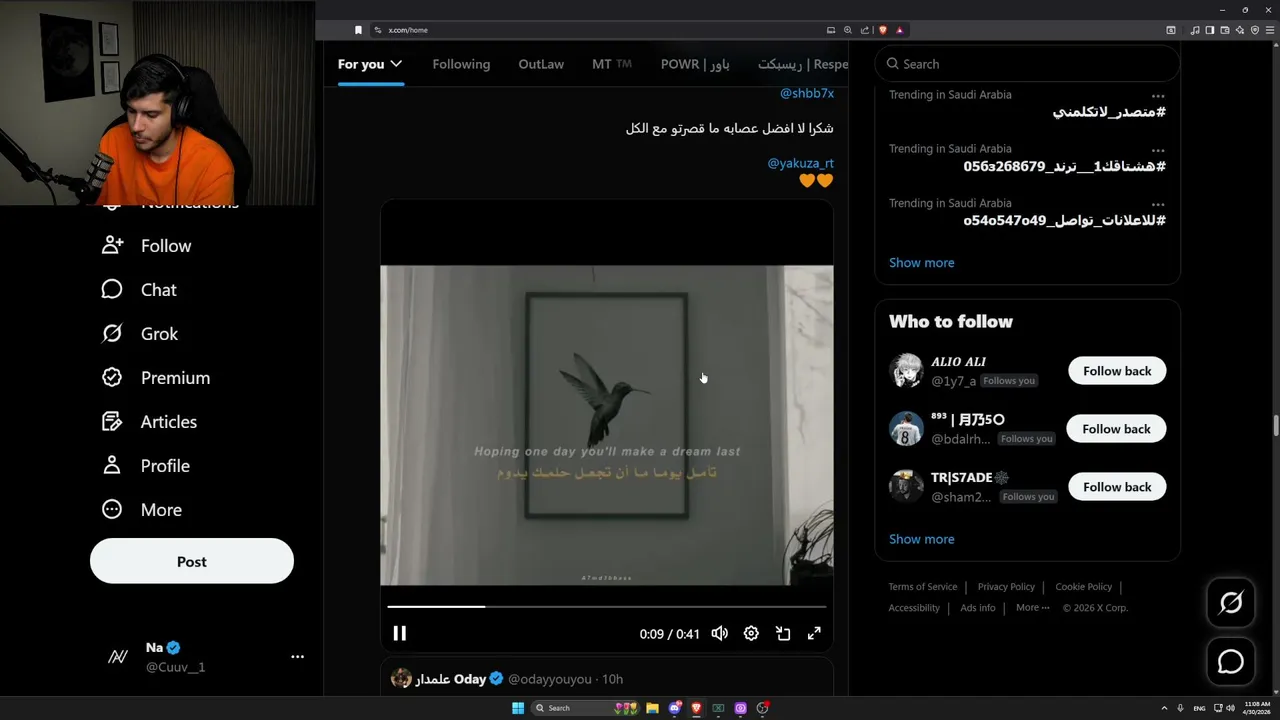Open the Follow sidebar item
The image size is (1280, 720).
pyautogui.click(x=147, y=246)
